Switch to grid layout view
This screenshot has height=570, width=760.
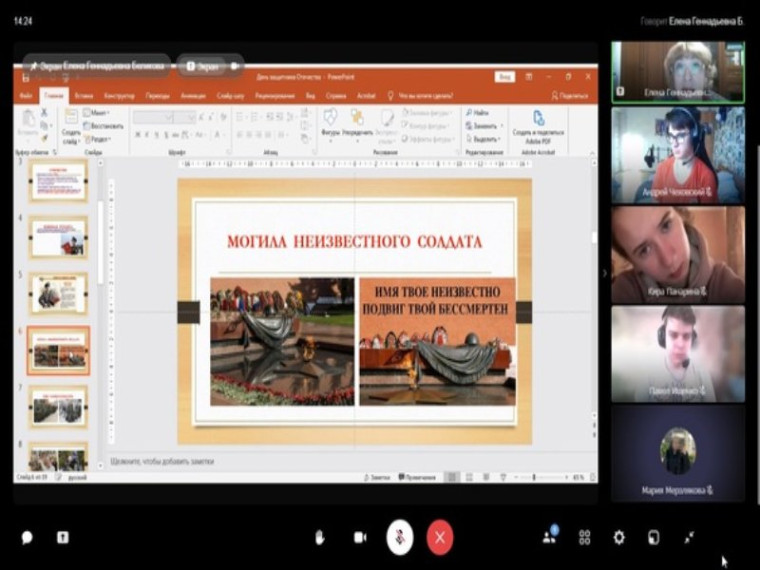coord(585,537)
